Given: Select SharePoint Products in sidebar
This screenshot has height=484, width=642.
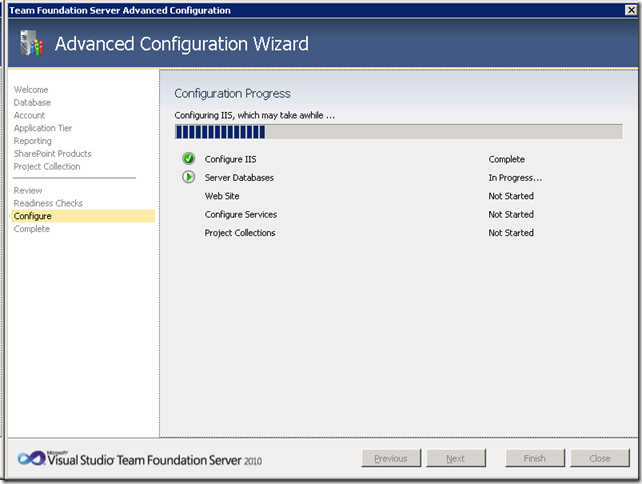Looking at the screenshot, I should tap(52, 154).
